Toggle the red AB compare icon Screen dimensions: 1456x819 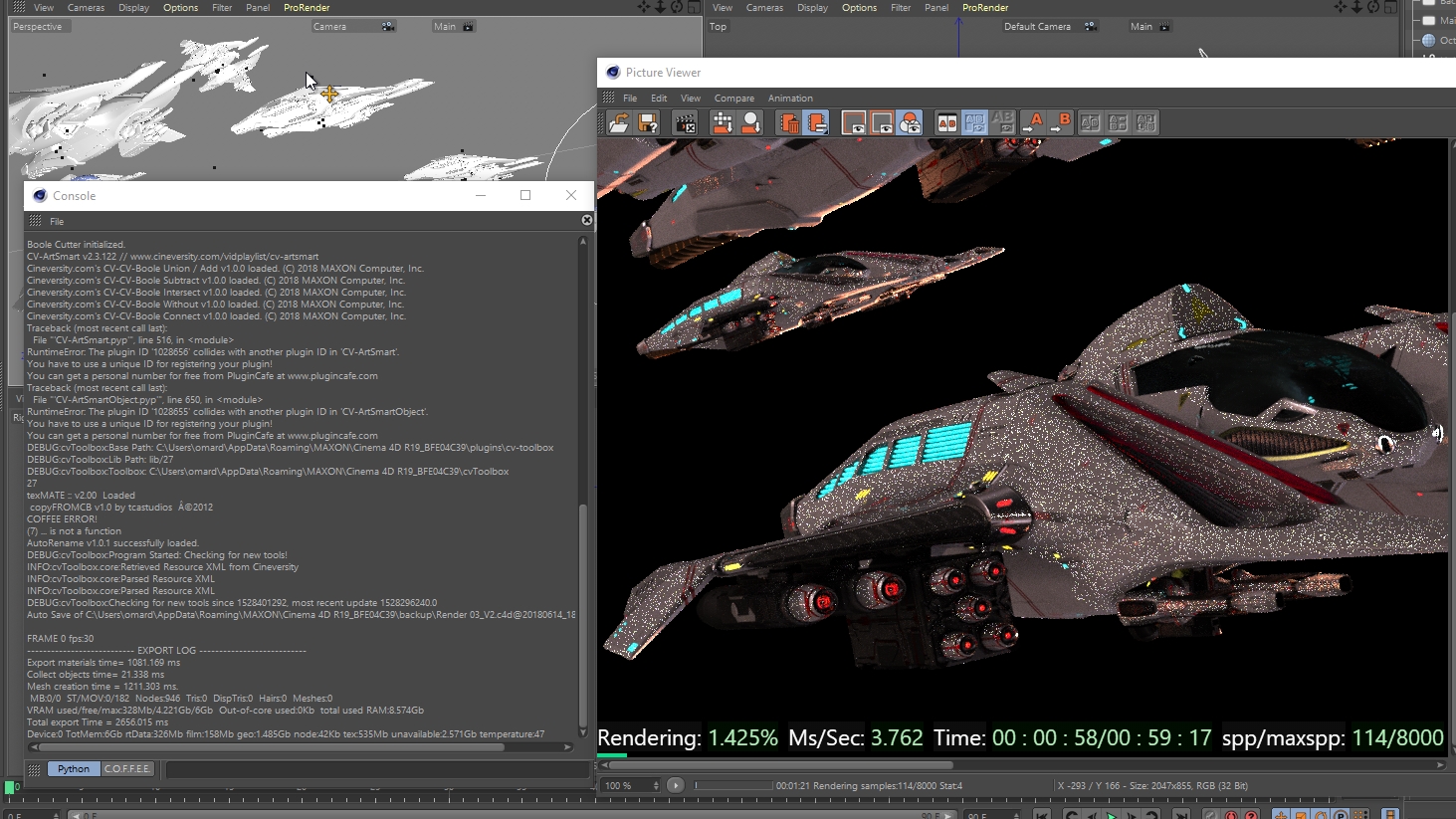click(x=946, y=122)
